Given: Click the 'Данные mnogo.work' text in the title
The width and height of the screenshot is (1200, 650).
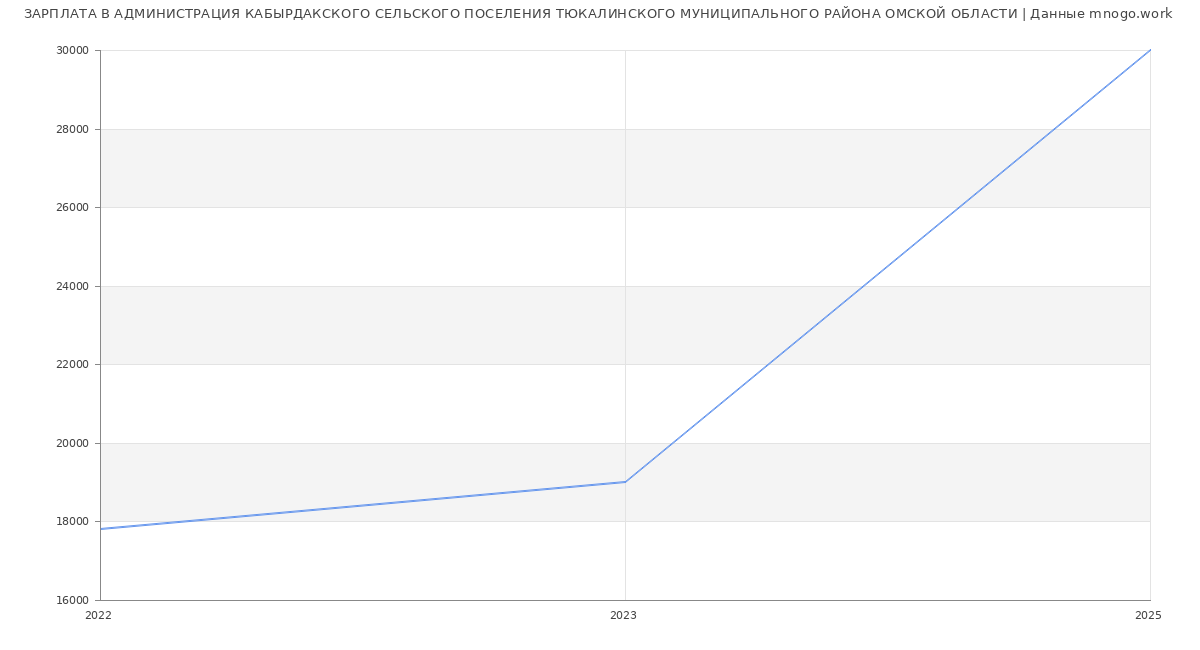Looking at the screenshot, I should (x=1100, y=14).
